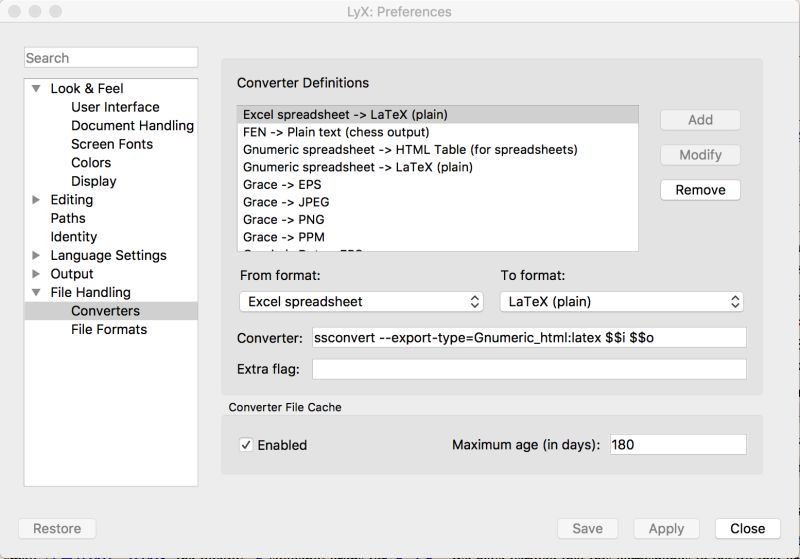Open the To format dropdown
Image resolution: width=800 pixels, height=559 pixels.
621,301
